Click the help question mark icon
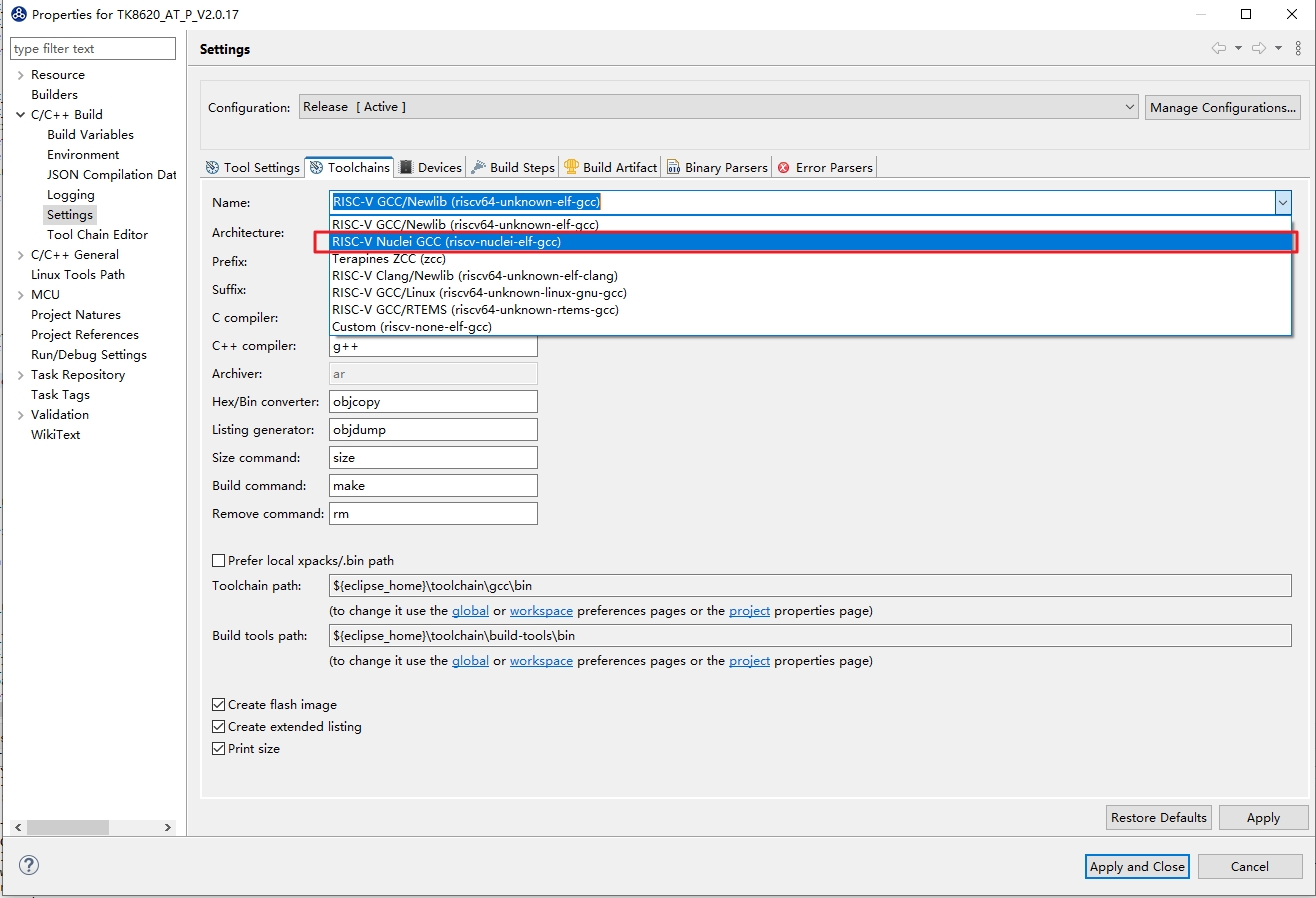The width and height of the screenshot is (1316, 898). tap(29, 866)
